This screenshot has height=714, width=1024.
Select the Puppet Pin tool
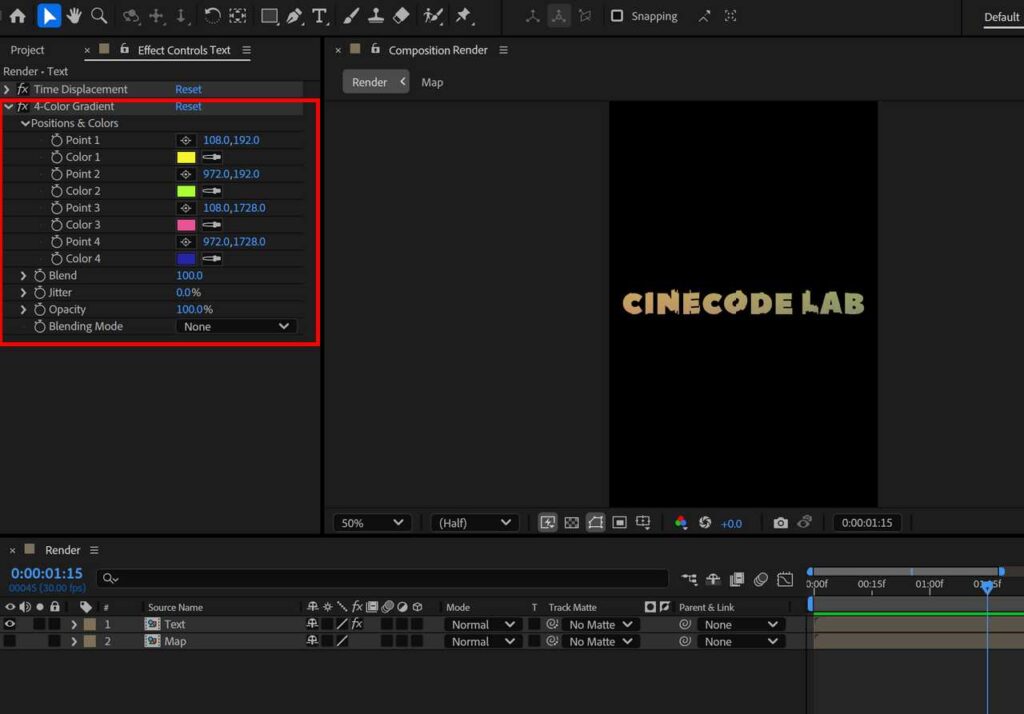[x=463, y=16]
